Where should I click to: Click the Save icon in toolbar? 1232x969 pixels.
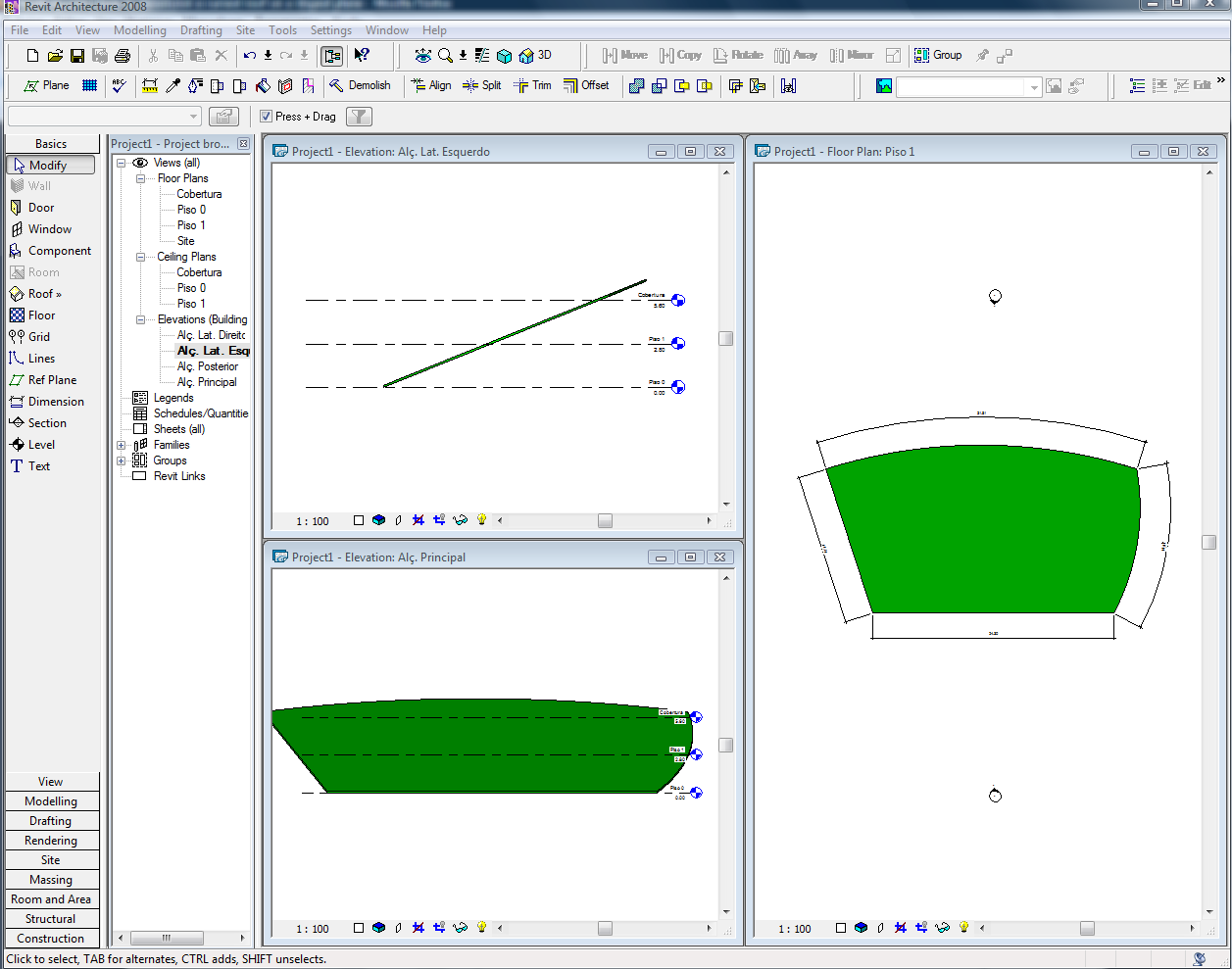(x=77, y=56)
